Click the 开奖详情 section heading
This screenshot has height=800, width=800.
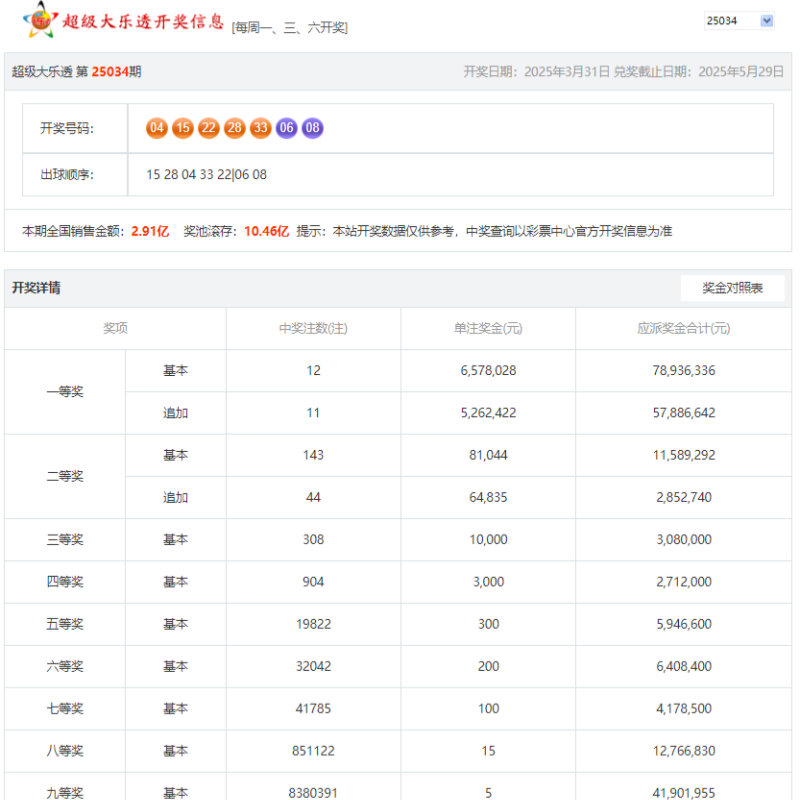pos(36,288)
